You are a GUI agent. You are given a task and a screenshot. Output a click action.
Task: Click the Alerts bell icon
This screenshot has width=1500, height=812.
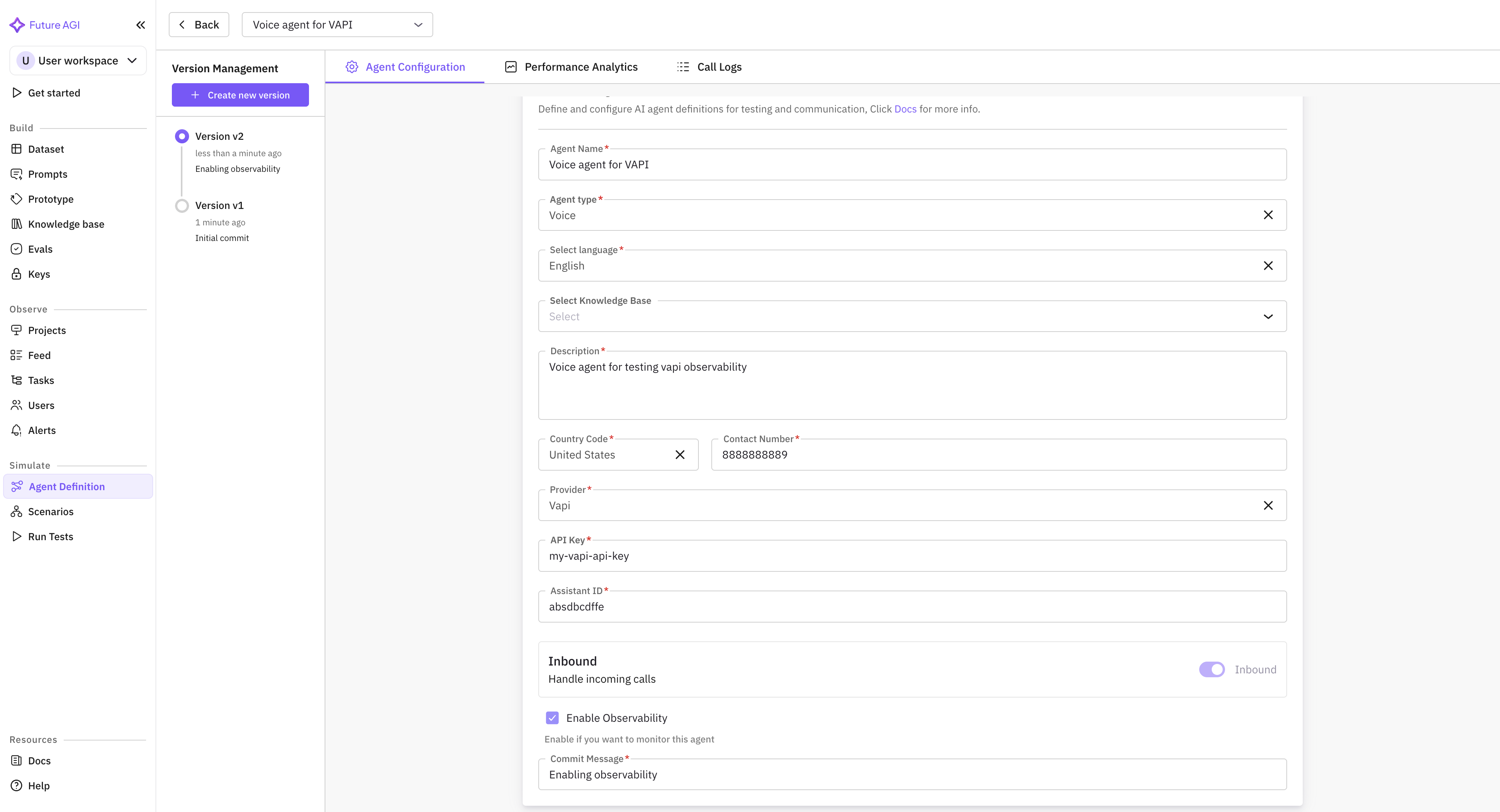click(17, 430)
